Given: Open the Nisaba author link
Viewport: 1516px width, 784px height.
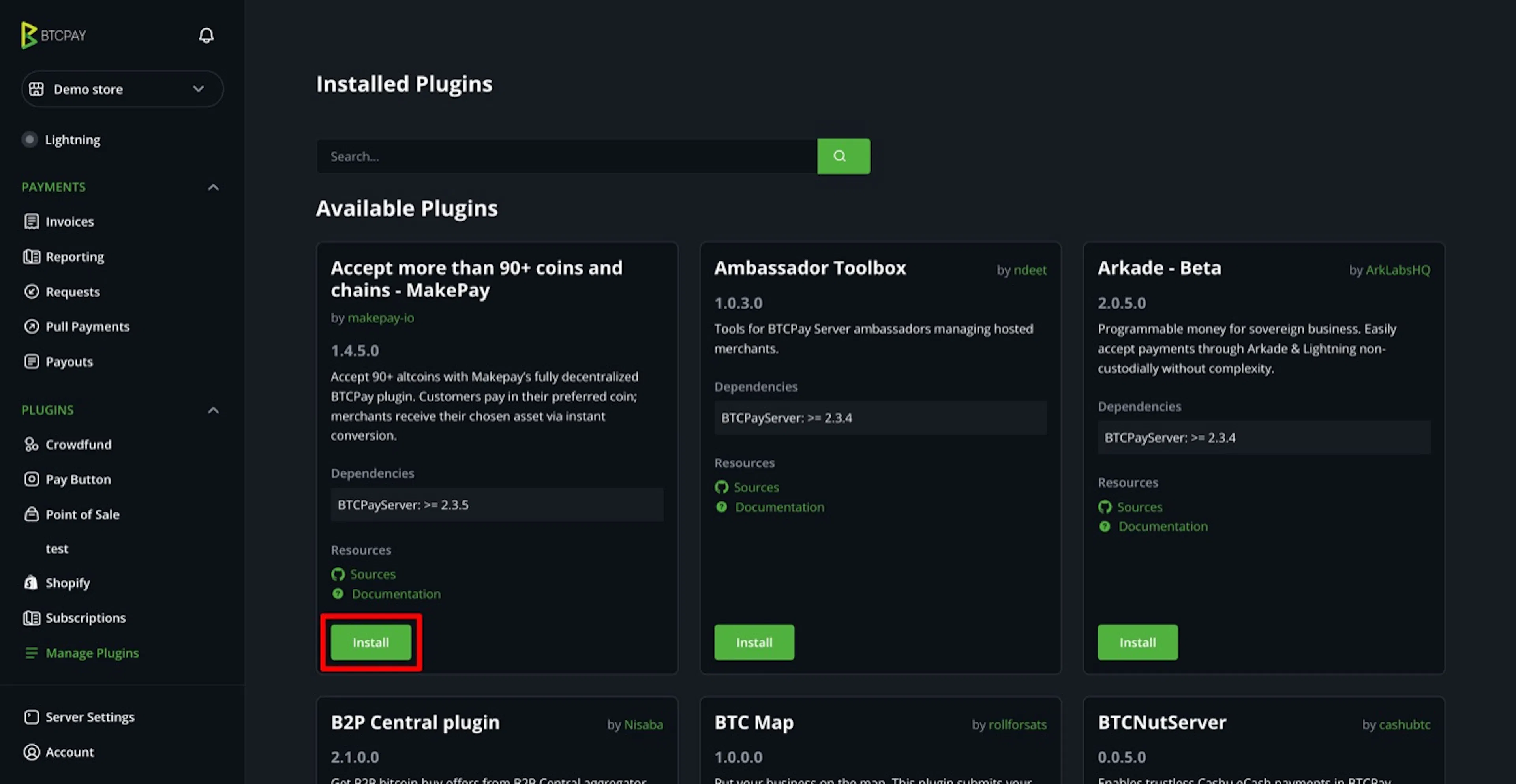Looking at the screenshot, I should click(643, 724).
